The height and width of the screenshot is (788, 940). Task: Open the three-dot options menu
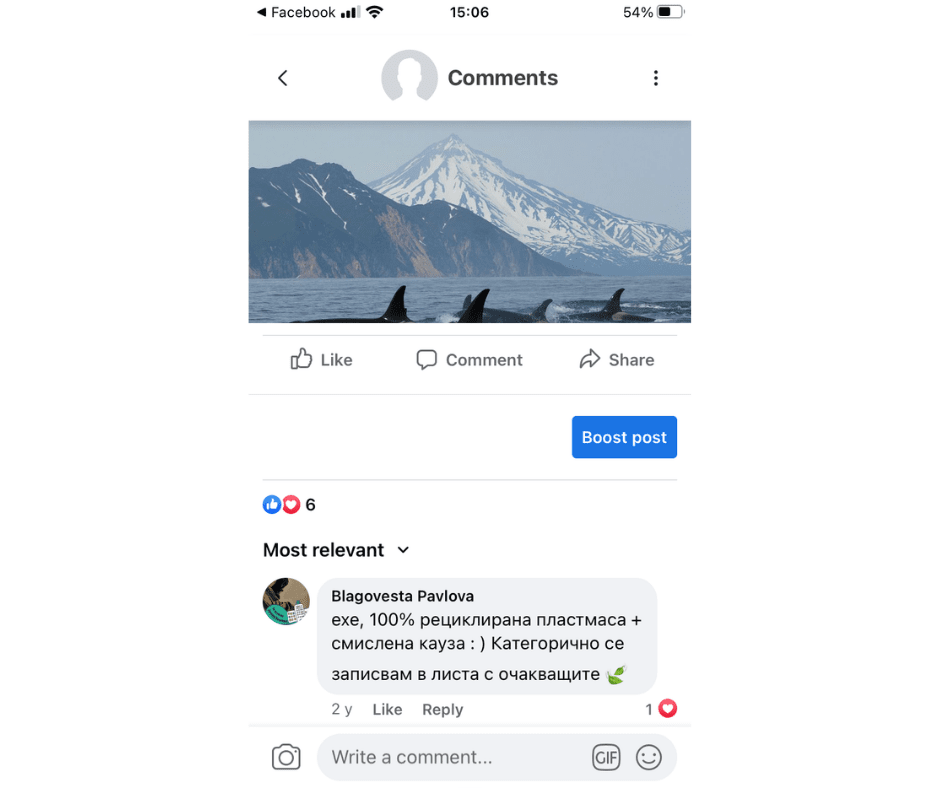click(x=655, y=78)
